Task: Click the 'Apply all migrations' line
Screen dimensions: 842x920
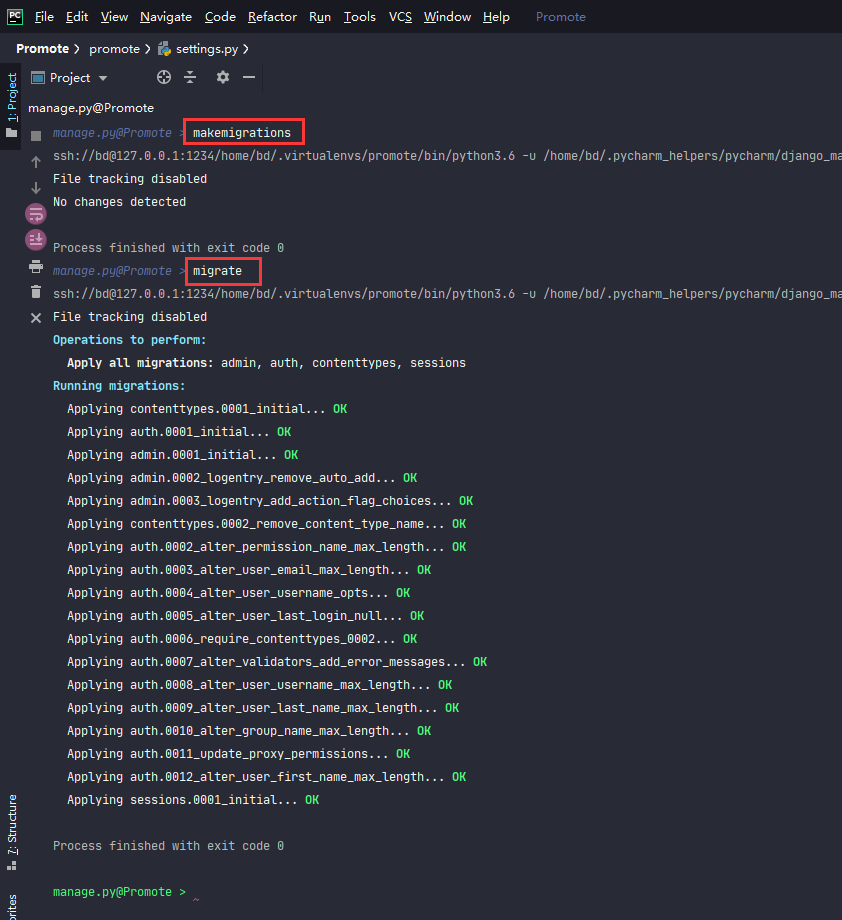Action: click(x=266, y=363)
